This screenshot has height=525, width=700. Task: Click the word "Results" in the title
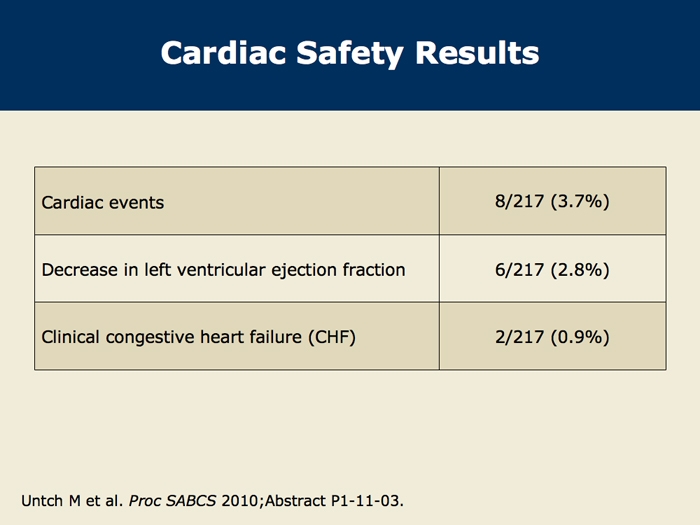click(x=475, y=53)
